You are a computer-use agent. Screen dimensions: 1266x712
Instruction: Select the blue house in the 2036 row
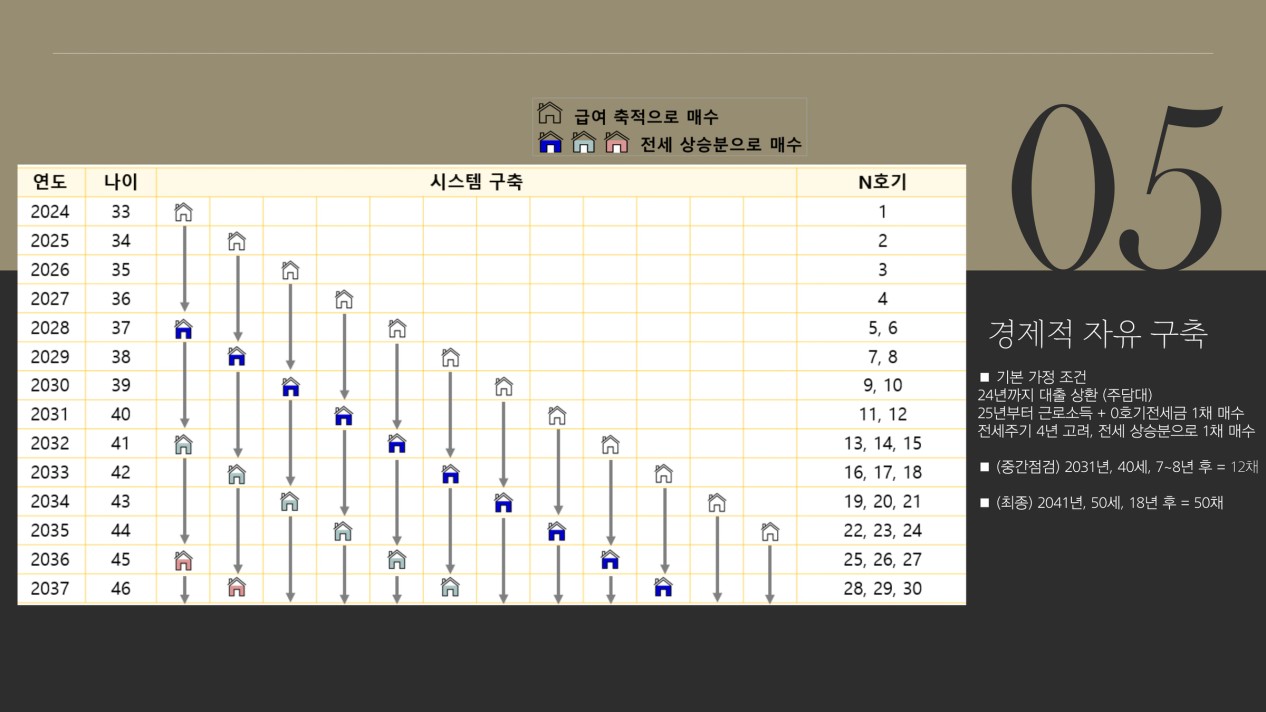point(610,560)
